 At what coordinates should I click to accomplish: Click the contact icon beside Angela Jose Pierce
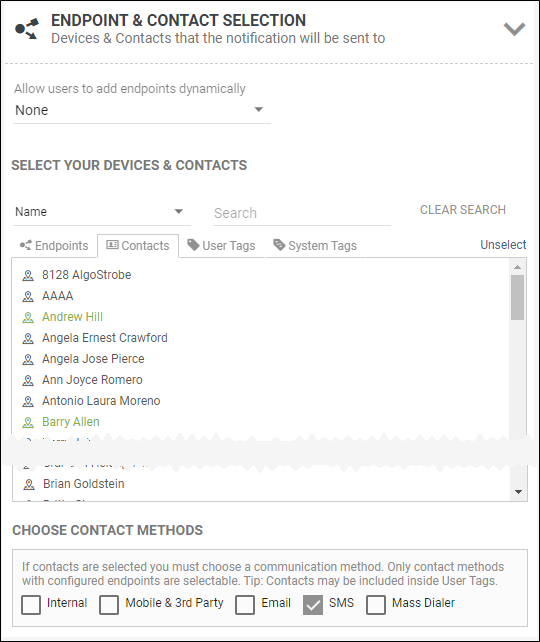28,359
